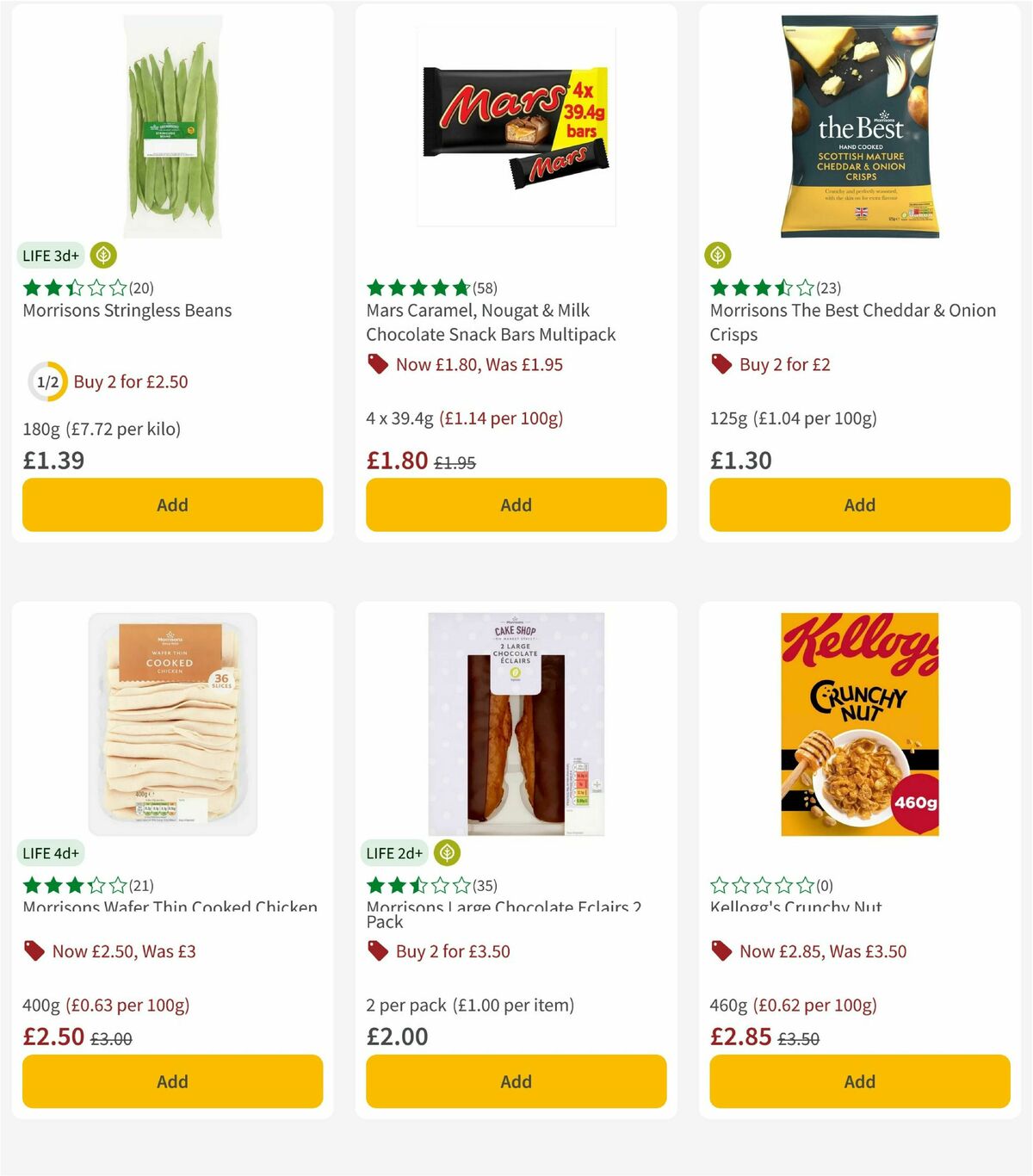Click the star rating for Cheddar & Onion Crisps
Image resolution: width=1033 pixels, height=1176 pixels.
click(x=761, y=286)
